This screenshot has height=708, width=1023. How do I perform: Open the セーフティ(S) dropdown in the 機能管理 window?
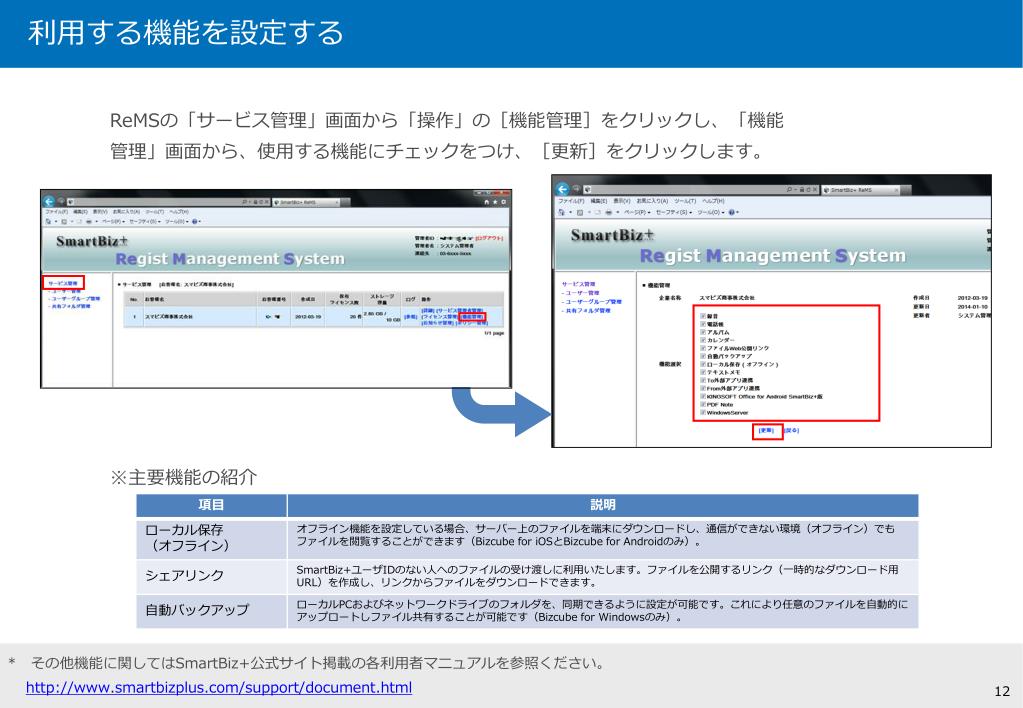pyautogui.click(x=674, y=212)
